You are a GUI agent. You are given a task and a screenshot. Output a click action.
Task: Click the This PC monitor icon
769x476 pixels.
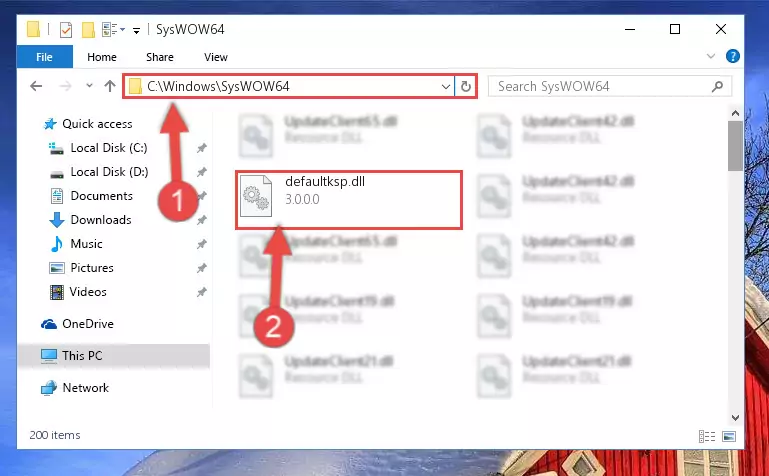pyautogui.click(x=49, y=356)
